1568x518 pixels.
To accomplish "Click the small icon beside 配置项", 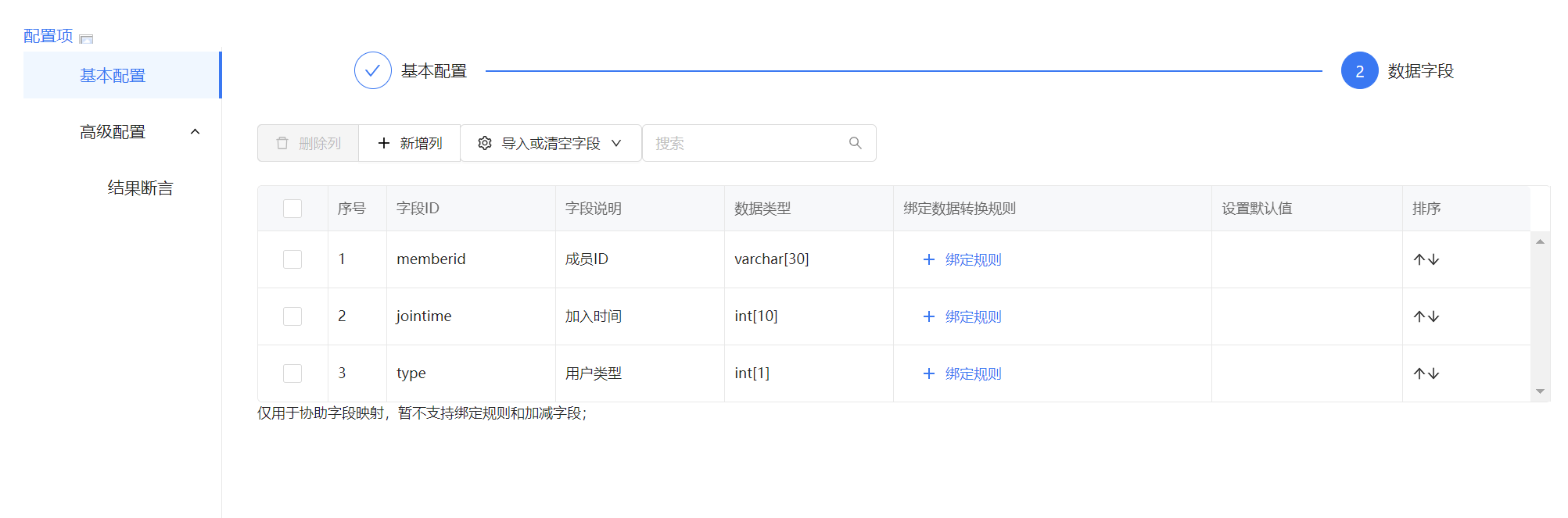I will point(86,38).
